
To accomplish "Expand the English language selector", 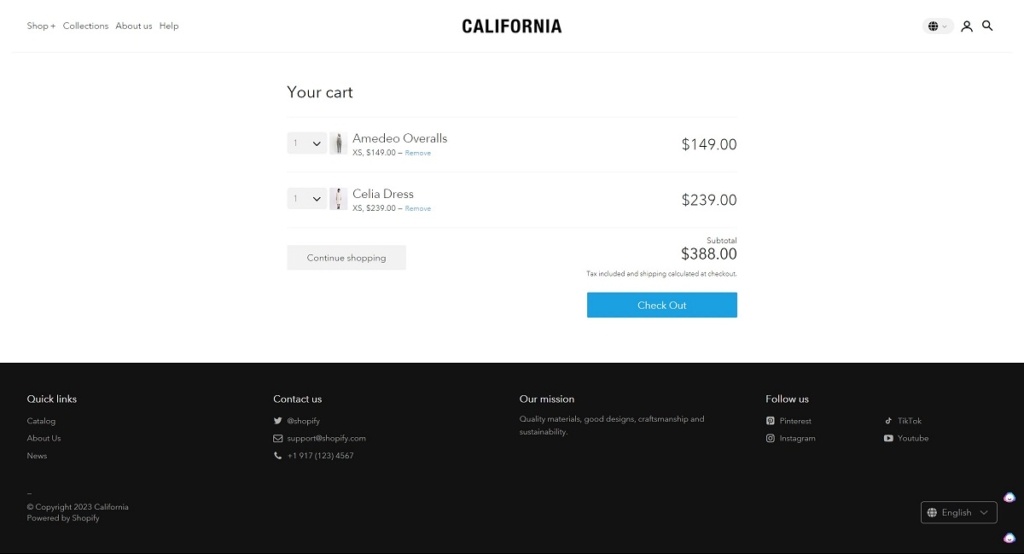I will (958, 512).
